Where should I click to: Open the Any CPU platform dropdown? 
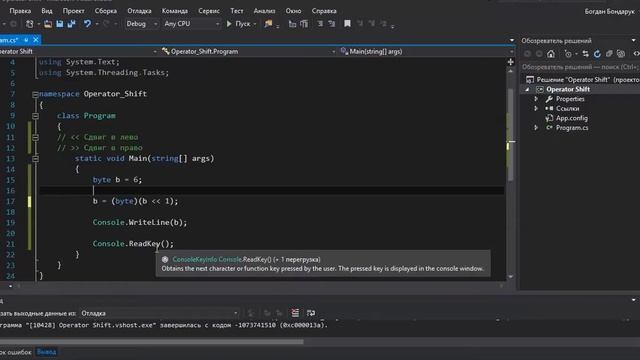tap(191, 24)
